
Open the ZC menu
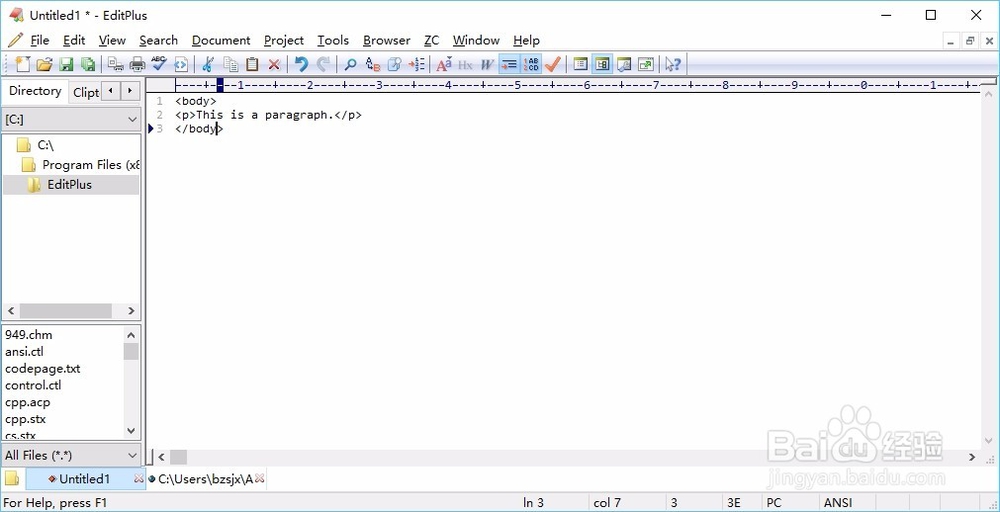click(x=432, y=40)
